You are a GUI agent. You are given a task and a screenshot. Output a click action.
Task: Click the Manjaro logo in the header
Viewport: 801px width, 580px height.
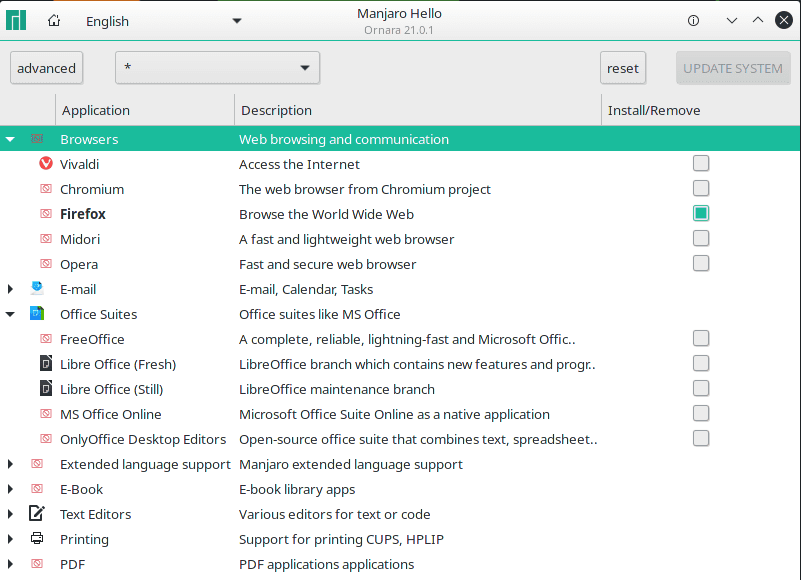(x=16, y=19)
